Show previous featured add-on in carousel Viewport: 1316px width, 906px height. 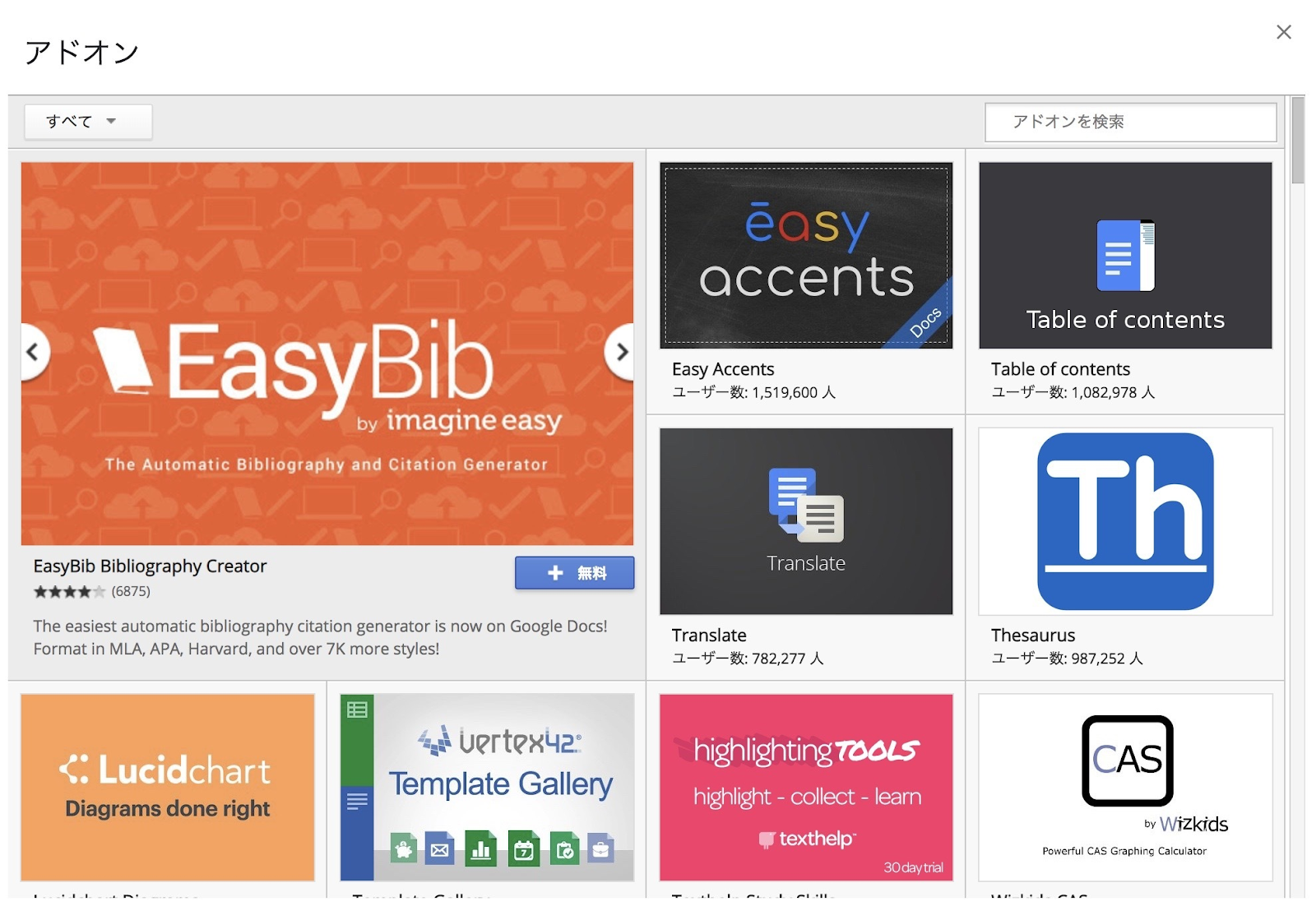tap(33, 352)
